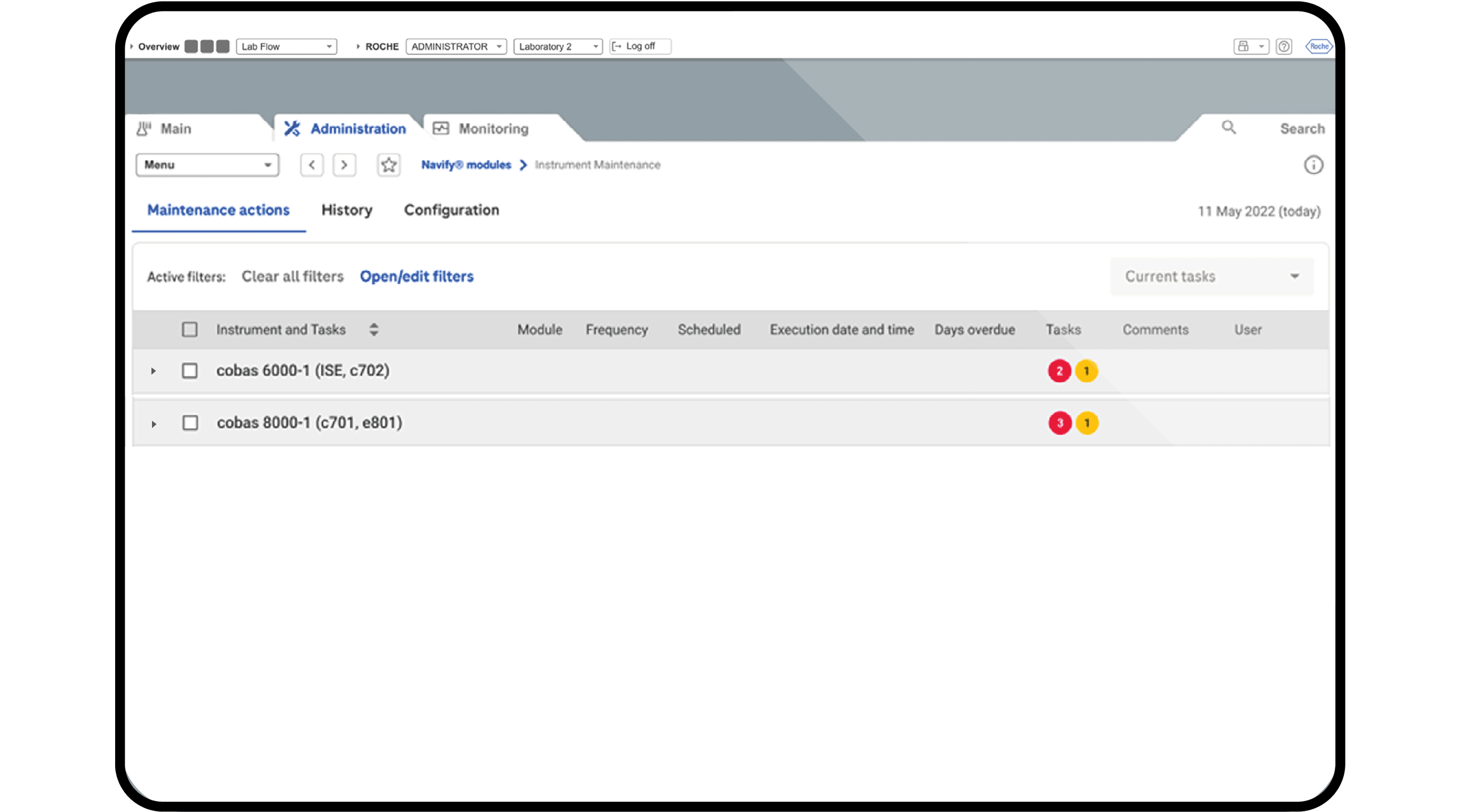Open the printer options dropdown arrow

tap(1261, 46)
